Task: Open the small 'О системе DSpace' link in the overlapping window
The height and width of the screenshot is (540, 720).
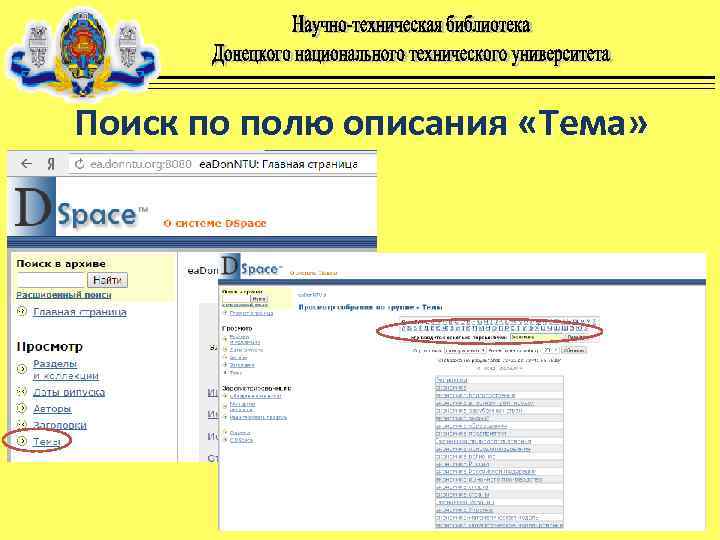Action: (314, 273)
